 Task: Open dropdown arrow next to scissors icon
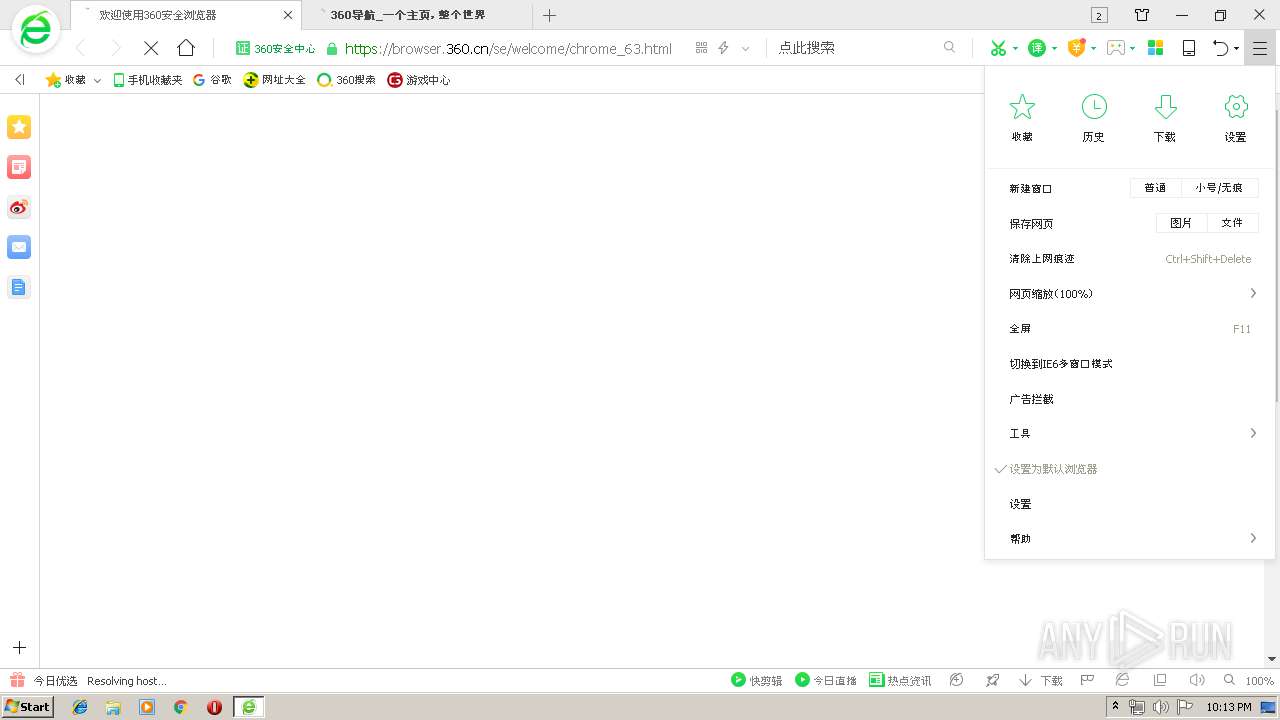(1014, 49)
